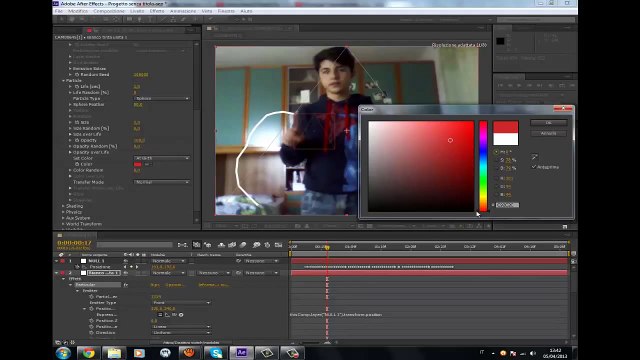Click the brainstorm icon in timeline
This screenshot has height=360, width=640.
click(256, 245)
